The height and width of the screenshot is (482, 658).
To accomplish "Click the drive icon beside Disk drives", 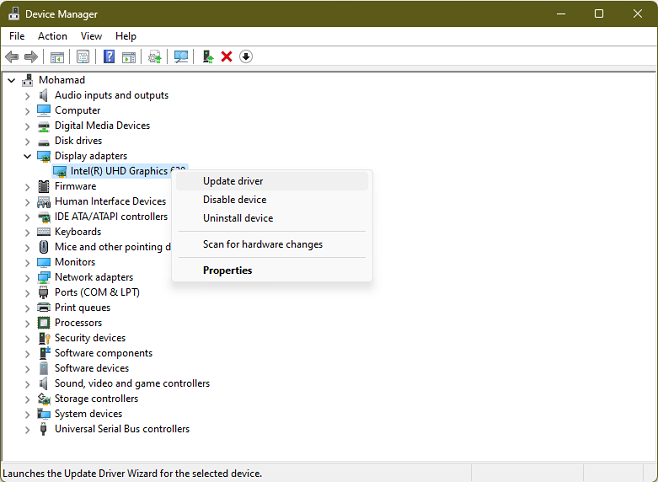I will pyautogui.click(x=44, y=142).
